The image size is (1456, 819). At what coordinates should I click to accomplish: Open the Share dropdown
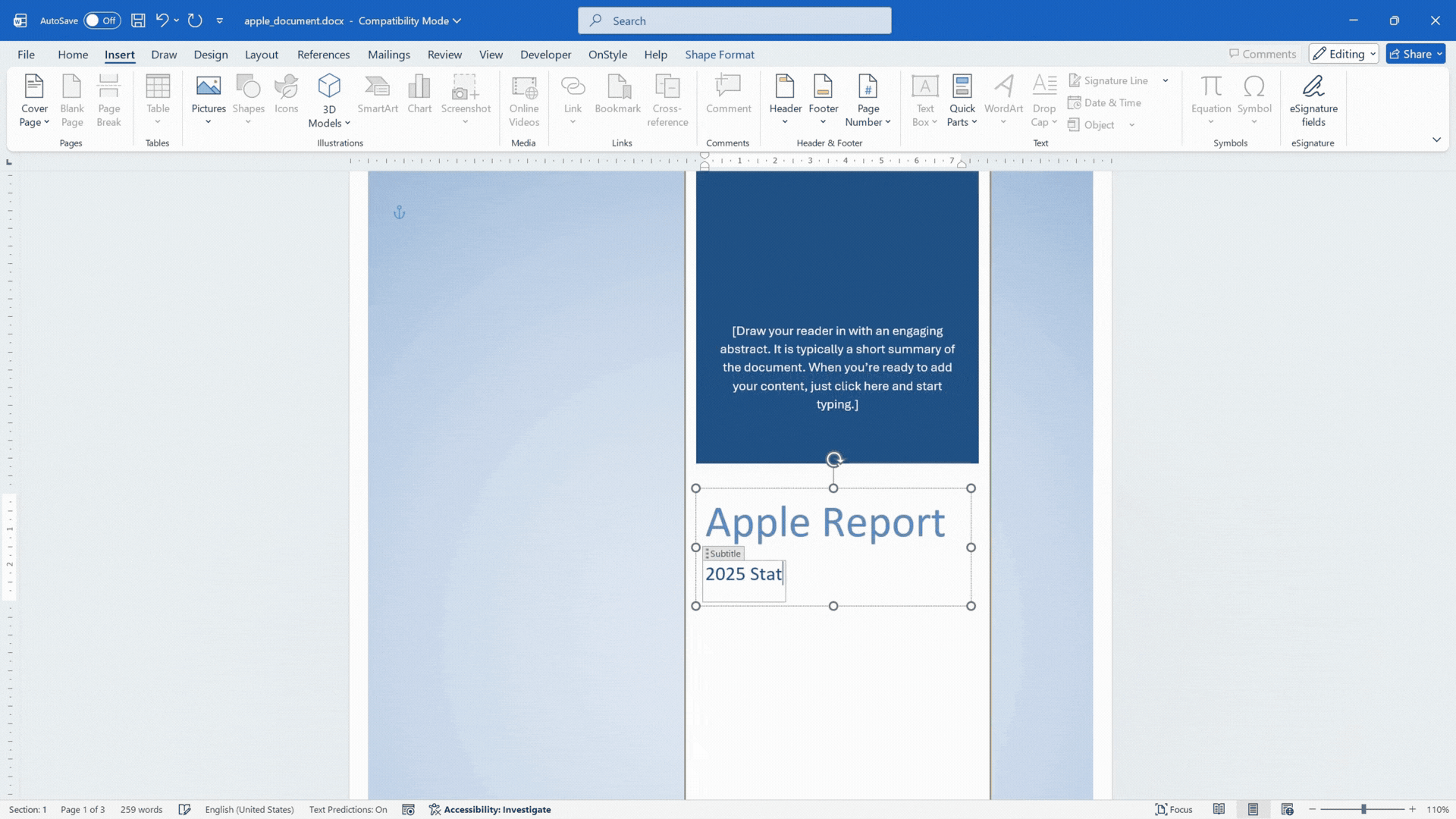pyautogui.click(x=1416, y=54)
